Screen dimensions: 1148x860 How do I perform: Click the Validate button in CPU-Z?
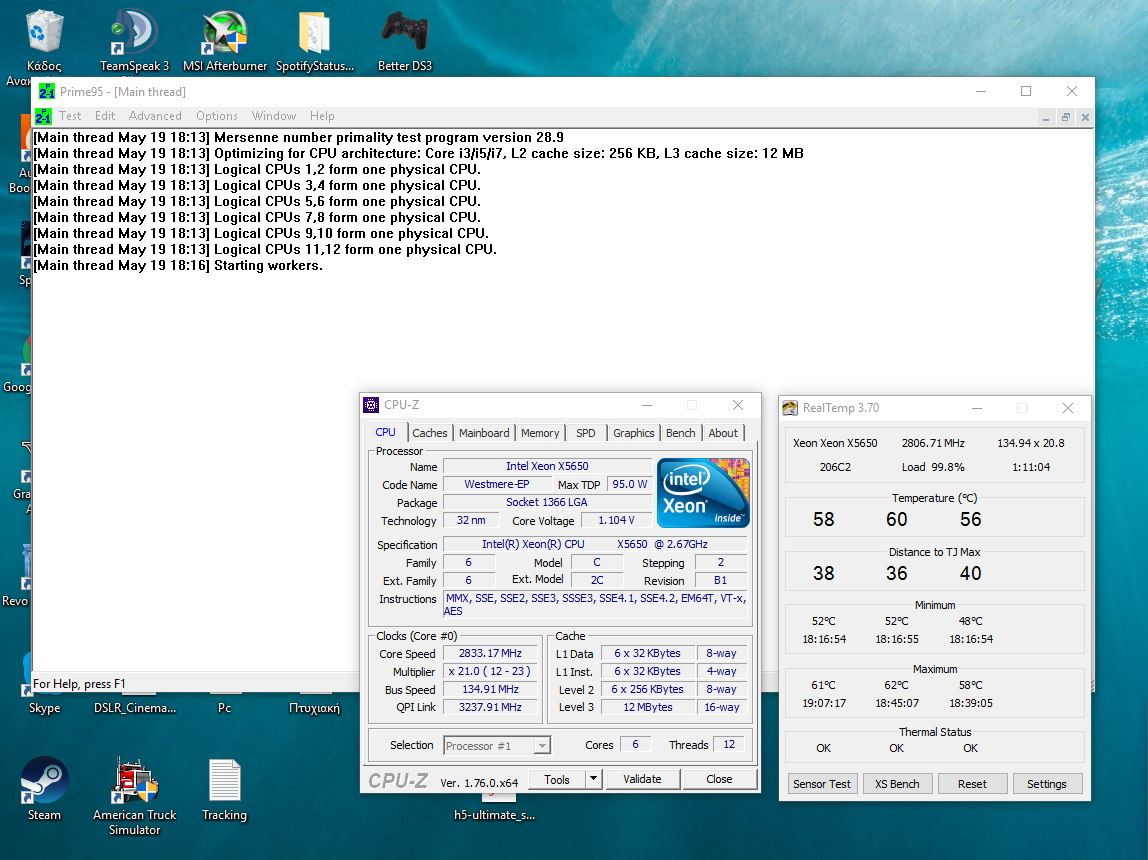coord(642,779)
